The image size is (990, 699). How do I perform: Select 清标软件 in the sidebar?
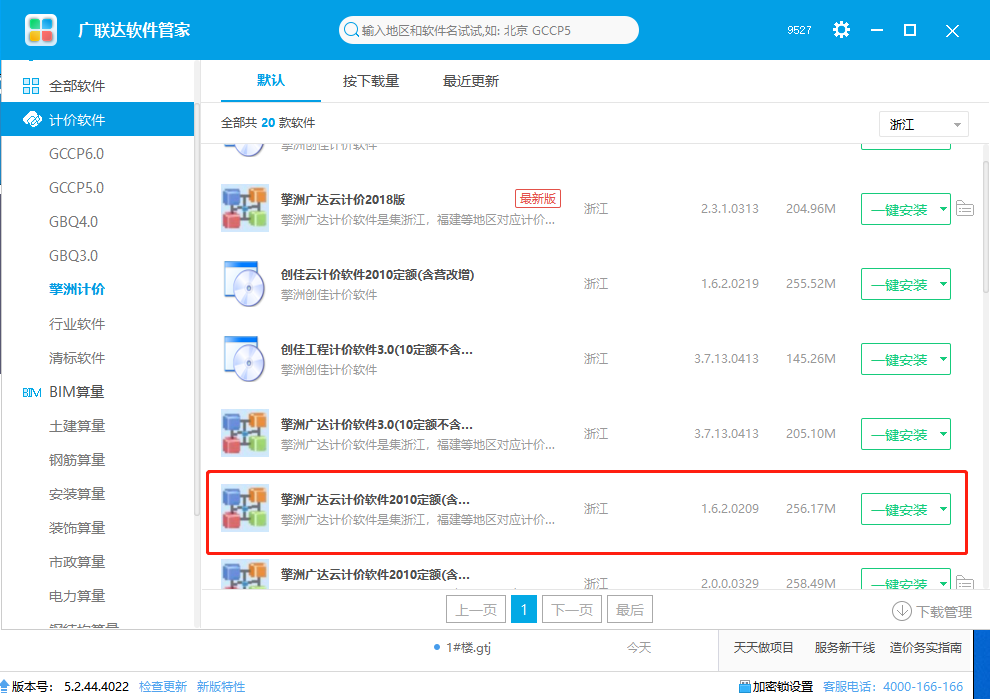tap(77, 358)
